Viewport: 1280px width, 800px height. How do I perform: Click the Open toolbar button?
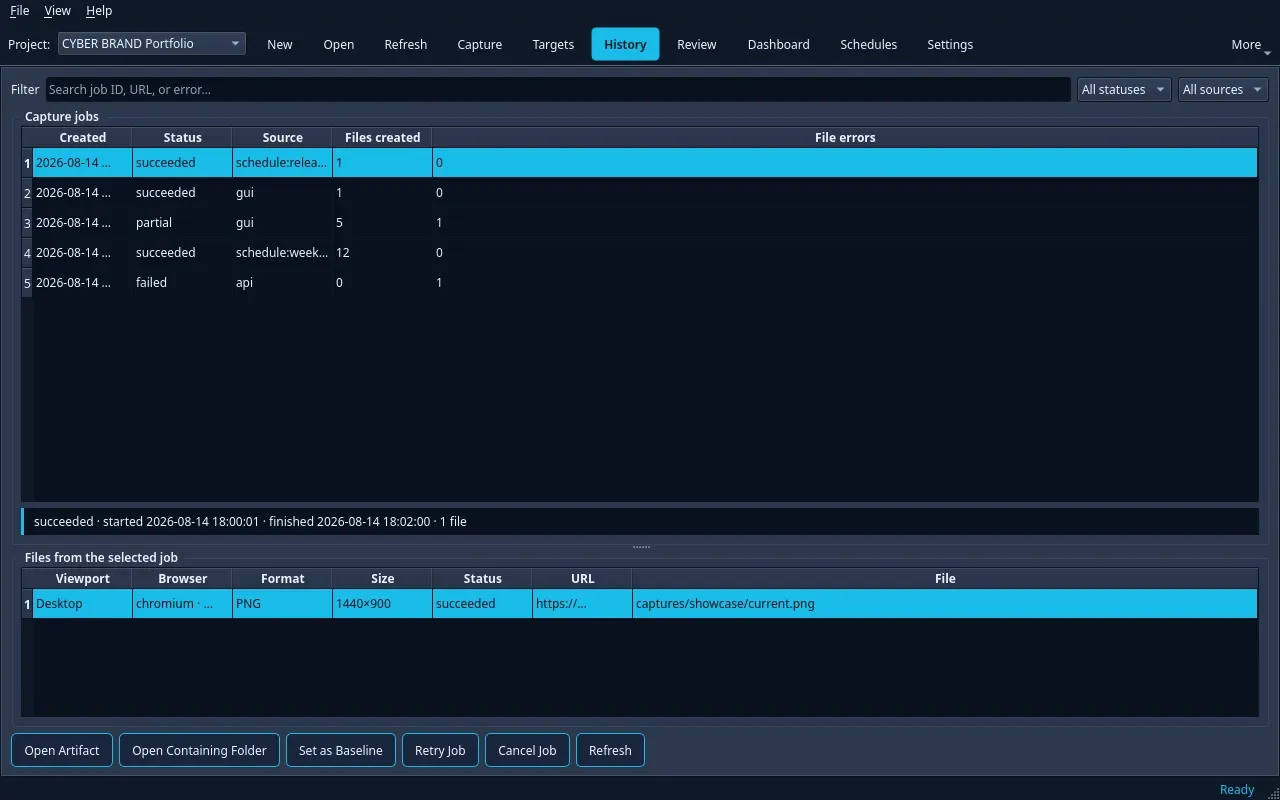pyautogui.click(x=339, y=44)
